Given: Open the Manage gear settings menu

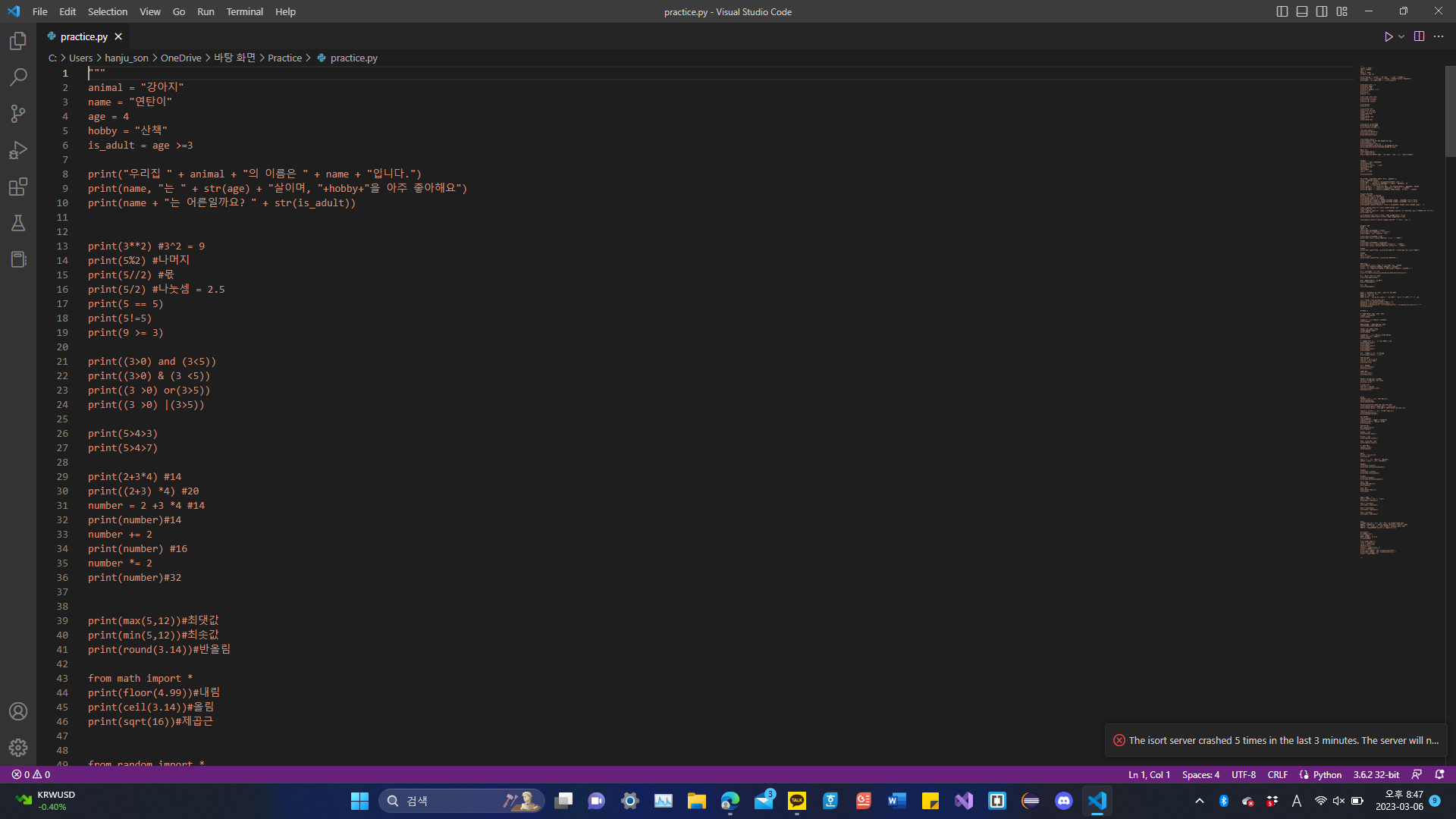Looking at the screenshot, I should point(18,748).
